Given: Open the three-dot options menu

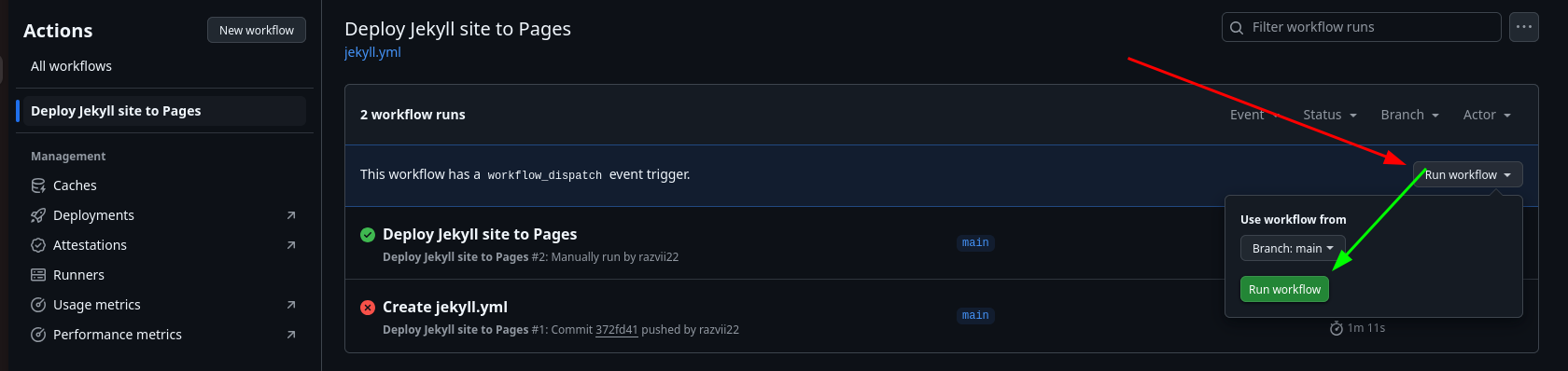Looking at the screenshot, I should (1524, 27).
